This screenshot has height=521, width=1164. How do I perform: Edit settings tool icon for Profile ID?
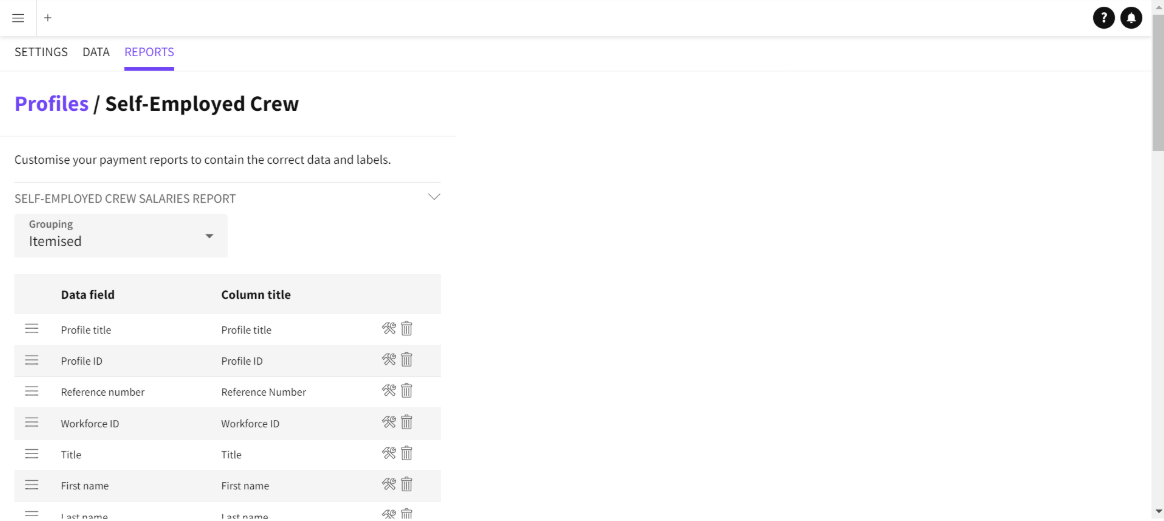click(x=389, y=359)
